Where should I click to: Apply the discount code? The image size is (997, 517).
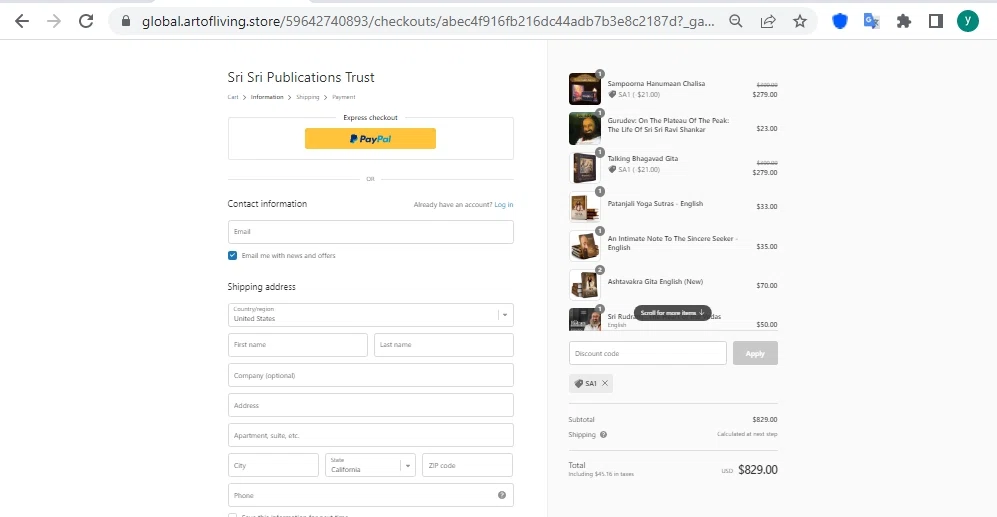pyautogui.click(x=755, y=353)
